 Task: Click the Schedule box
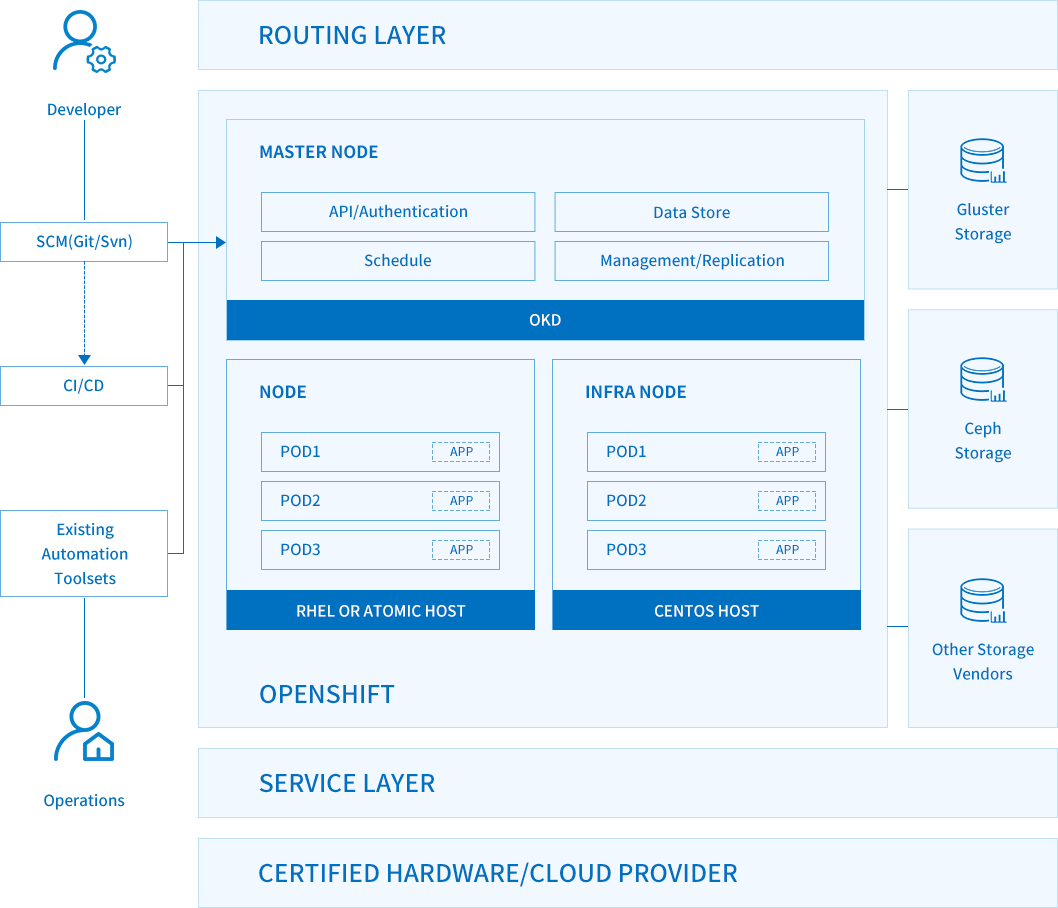pos(398,261)
